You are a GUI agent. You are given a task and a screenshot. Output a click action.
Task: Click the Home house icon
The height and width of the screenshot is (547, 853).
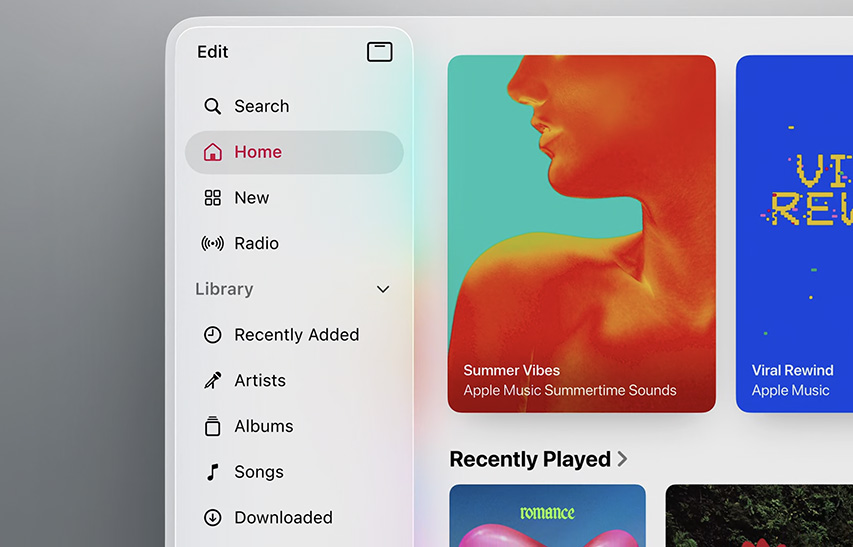coord(212,152)
